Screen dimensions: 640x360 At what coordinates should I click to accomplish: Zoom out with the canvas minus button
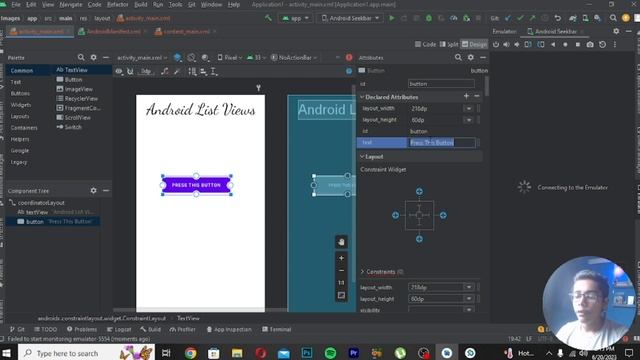(x=341, y=270)
